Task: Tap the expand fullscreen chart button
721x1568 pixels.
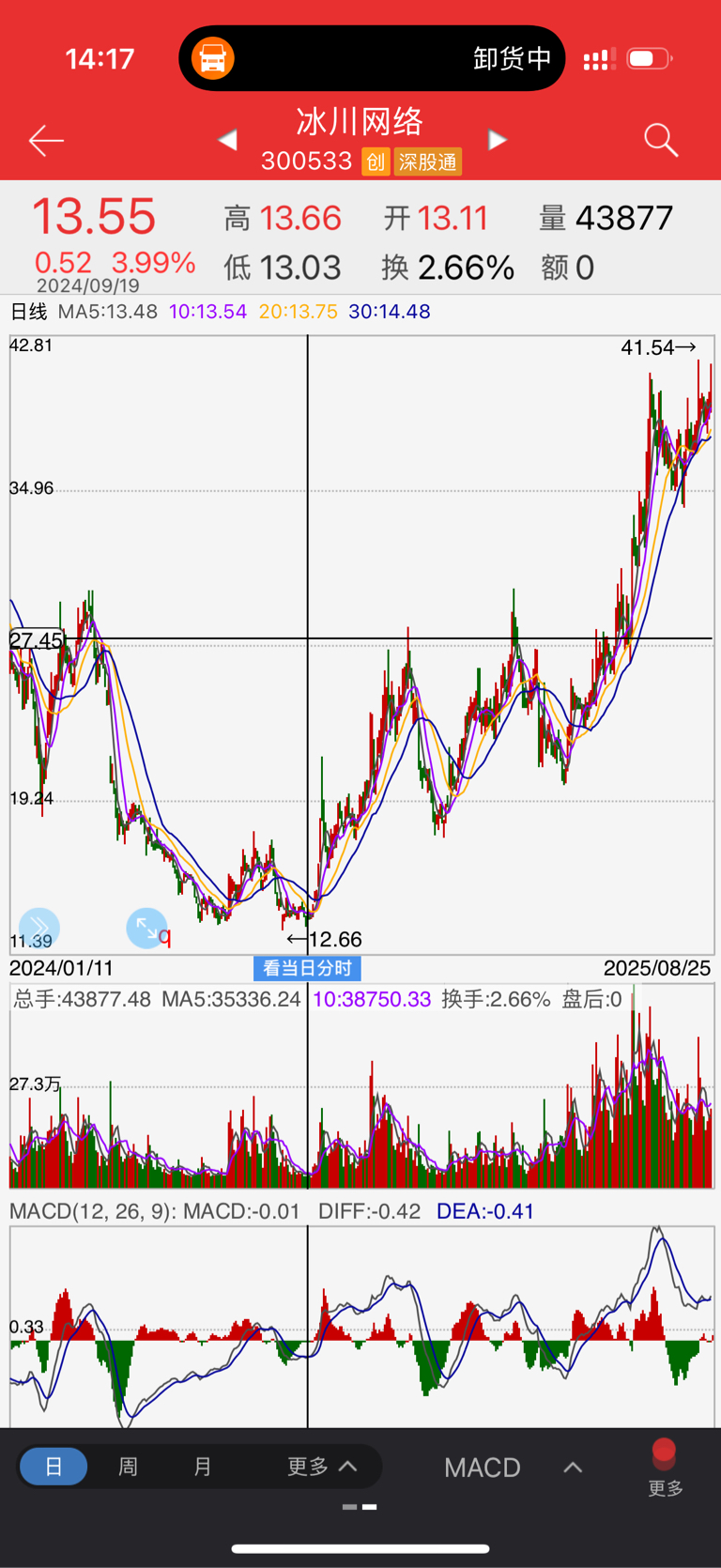Action: [146, 928]
